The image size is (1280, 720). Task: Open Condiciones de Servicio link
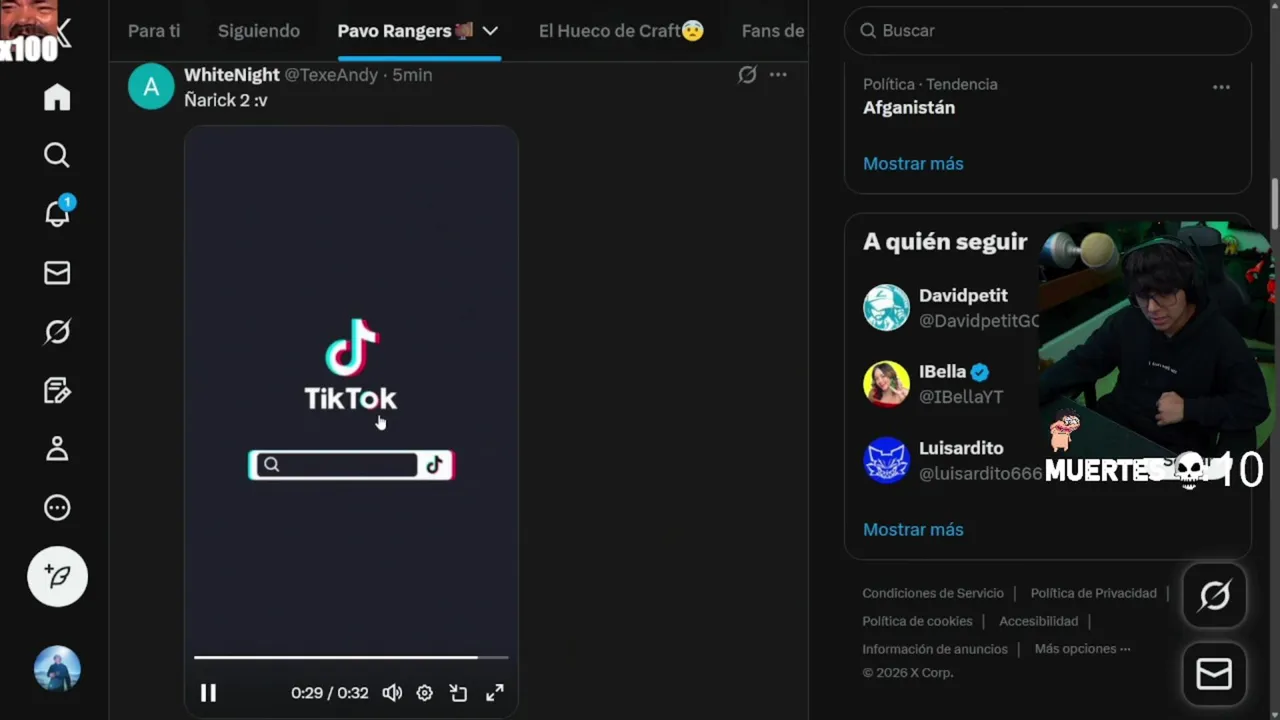(933, 593)
